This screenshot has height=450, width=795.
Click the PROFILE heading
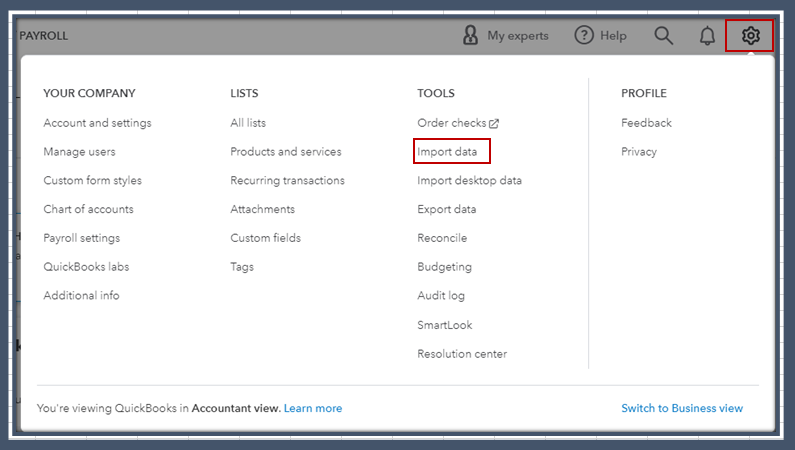coord(644,93)
